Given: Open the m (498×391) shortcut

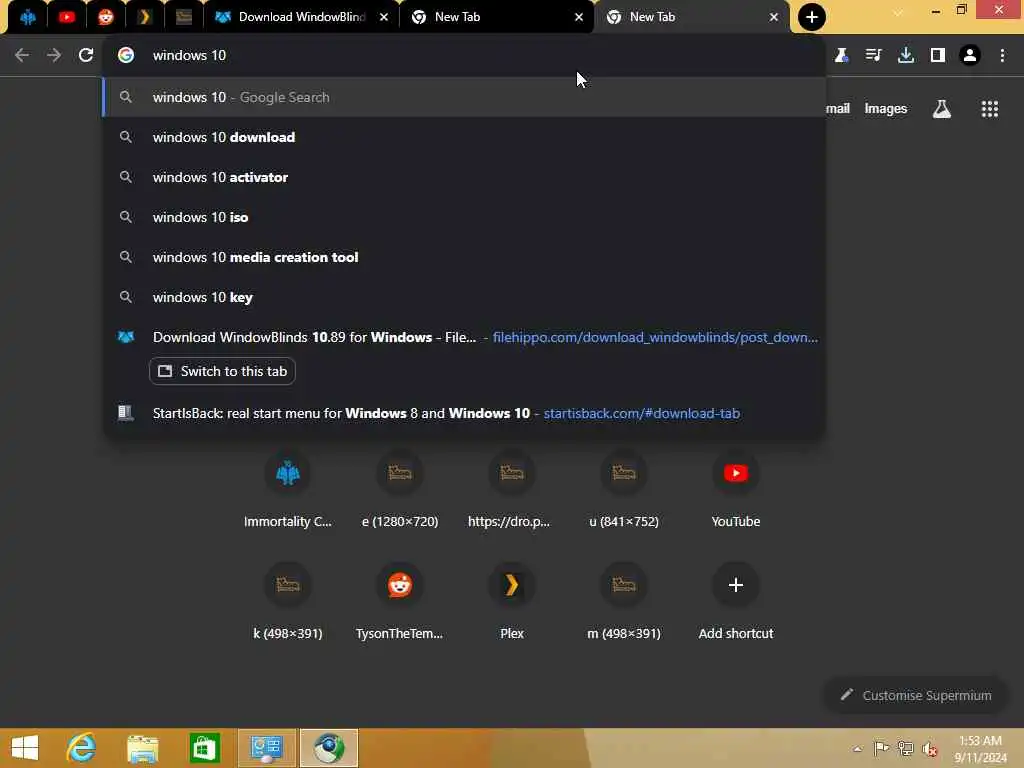Looking at the screenshot, I should click(x=624, y=601).
